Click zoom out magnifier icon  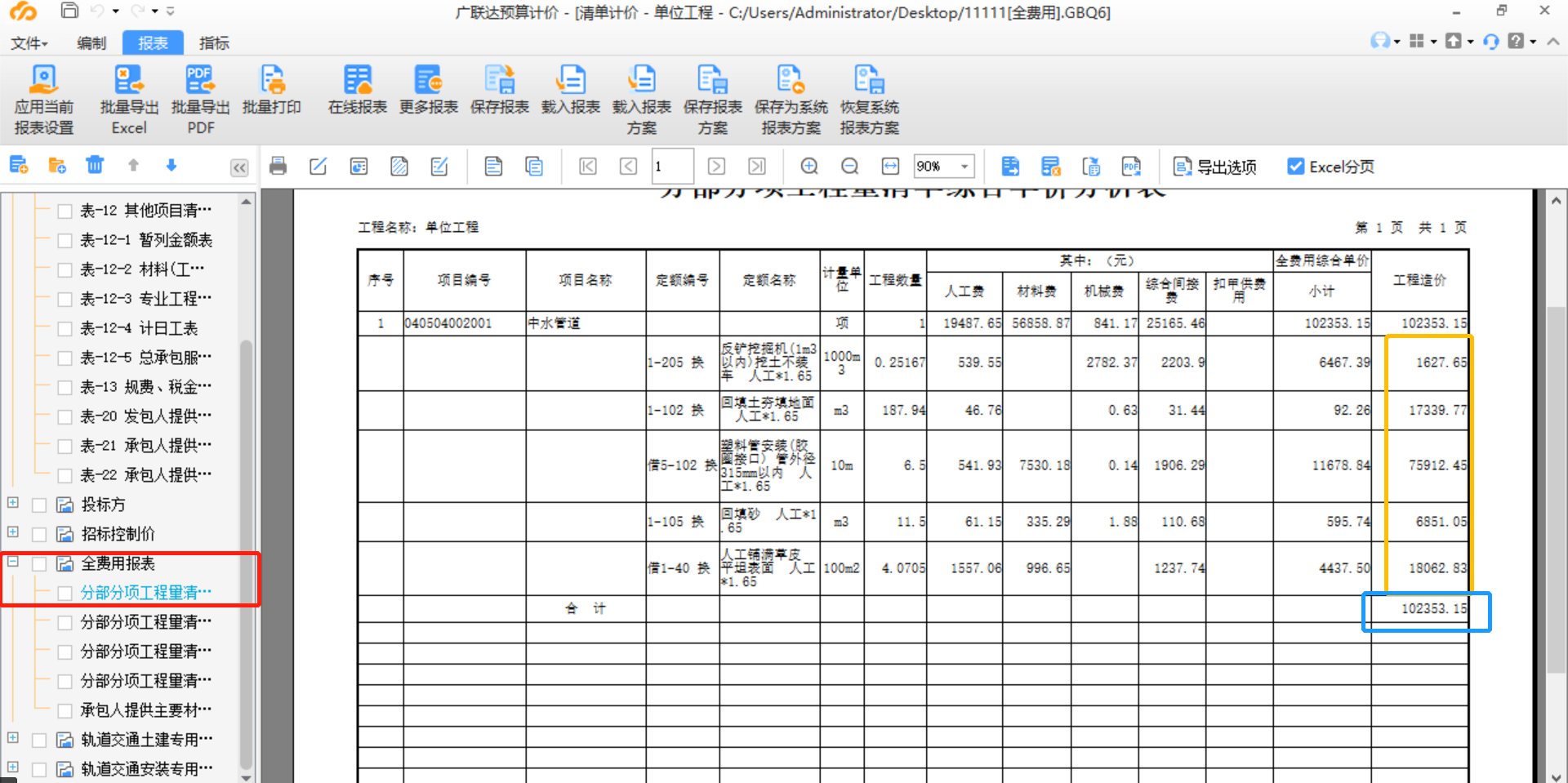point(850,167)
